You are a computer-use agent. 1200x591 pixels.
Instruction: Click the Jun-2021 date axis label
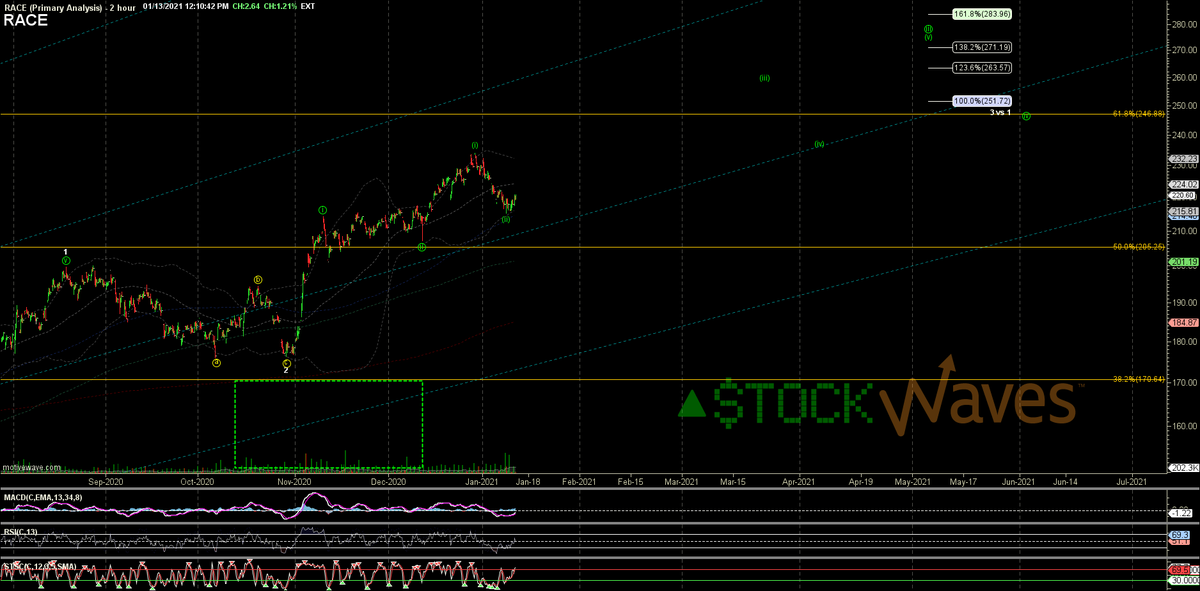1020,481
